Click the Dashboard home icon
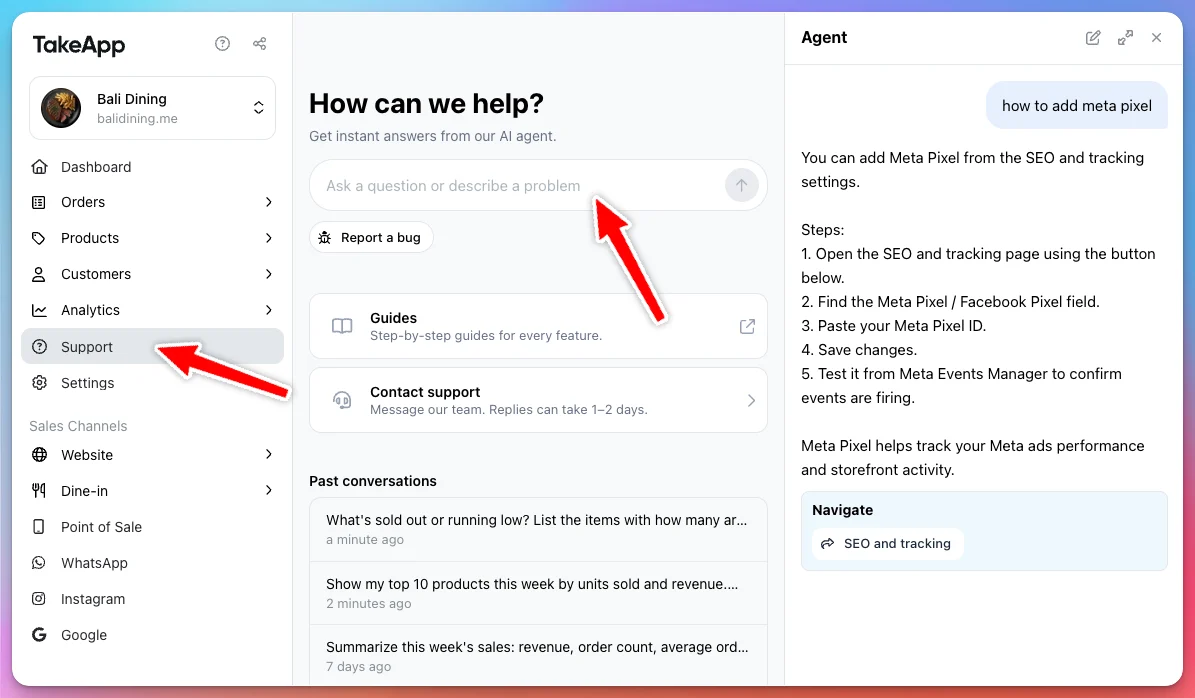This screenshot has width=1195, height=698. 39,166
